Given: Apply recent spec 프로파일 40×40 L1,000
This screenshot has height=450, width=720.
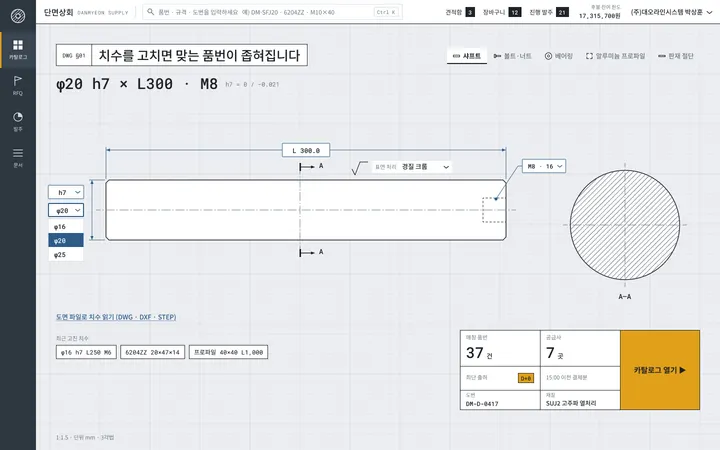Looking at the screenshot, I should click(228, 352).
